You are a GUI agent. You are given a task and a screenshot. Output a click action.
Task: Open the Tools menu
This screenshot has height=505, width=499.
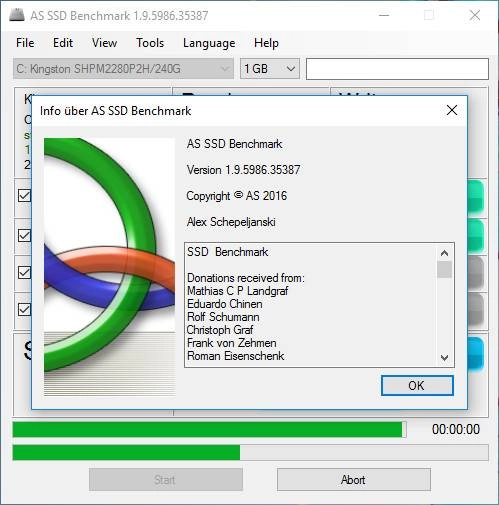[150, 43]
